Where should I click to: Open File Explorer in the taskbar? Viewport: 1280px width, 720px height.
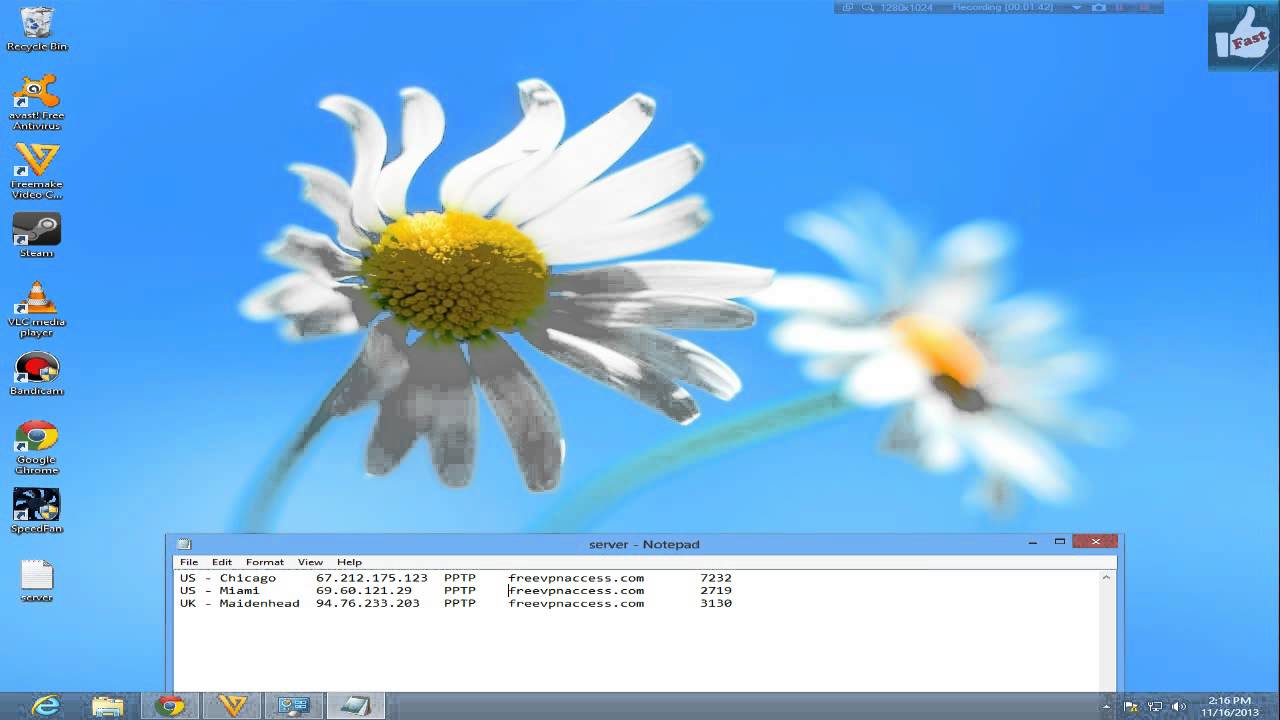click(x=108, y=705)
